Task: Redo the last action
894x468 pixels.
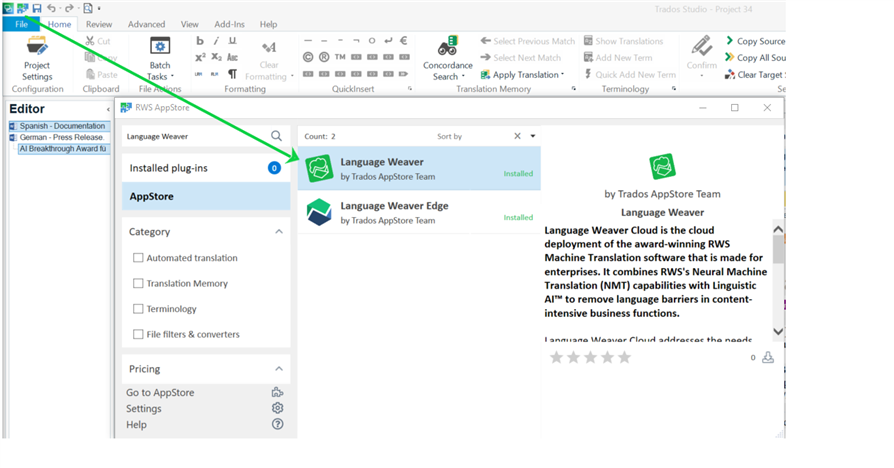Action: click(69, 8)
